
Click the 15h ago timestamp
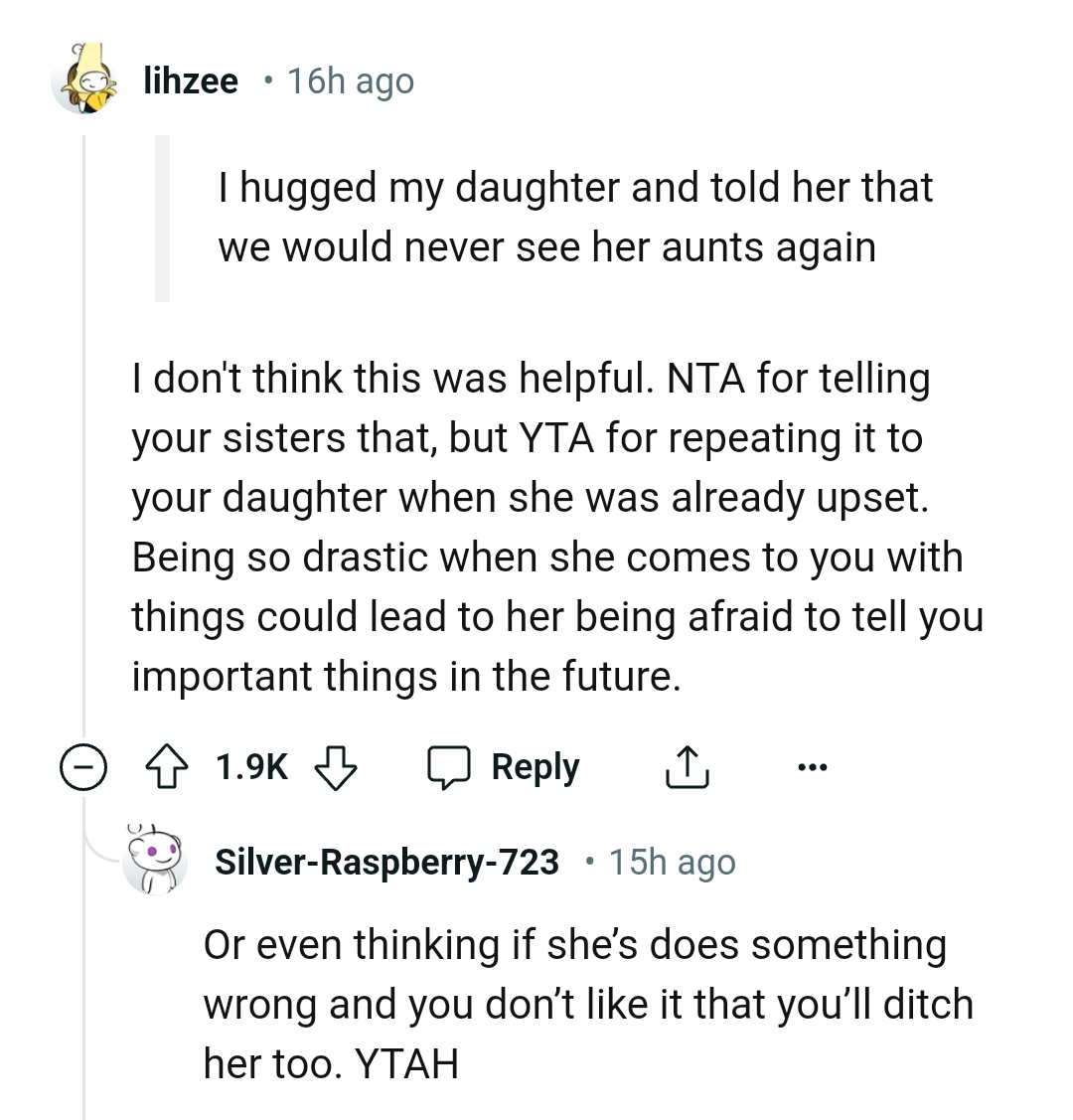click(x=672, y=861)
